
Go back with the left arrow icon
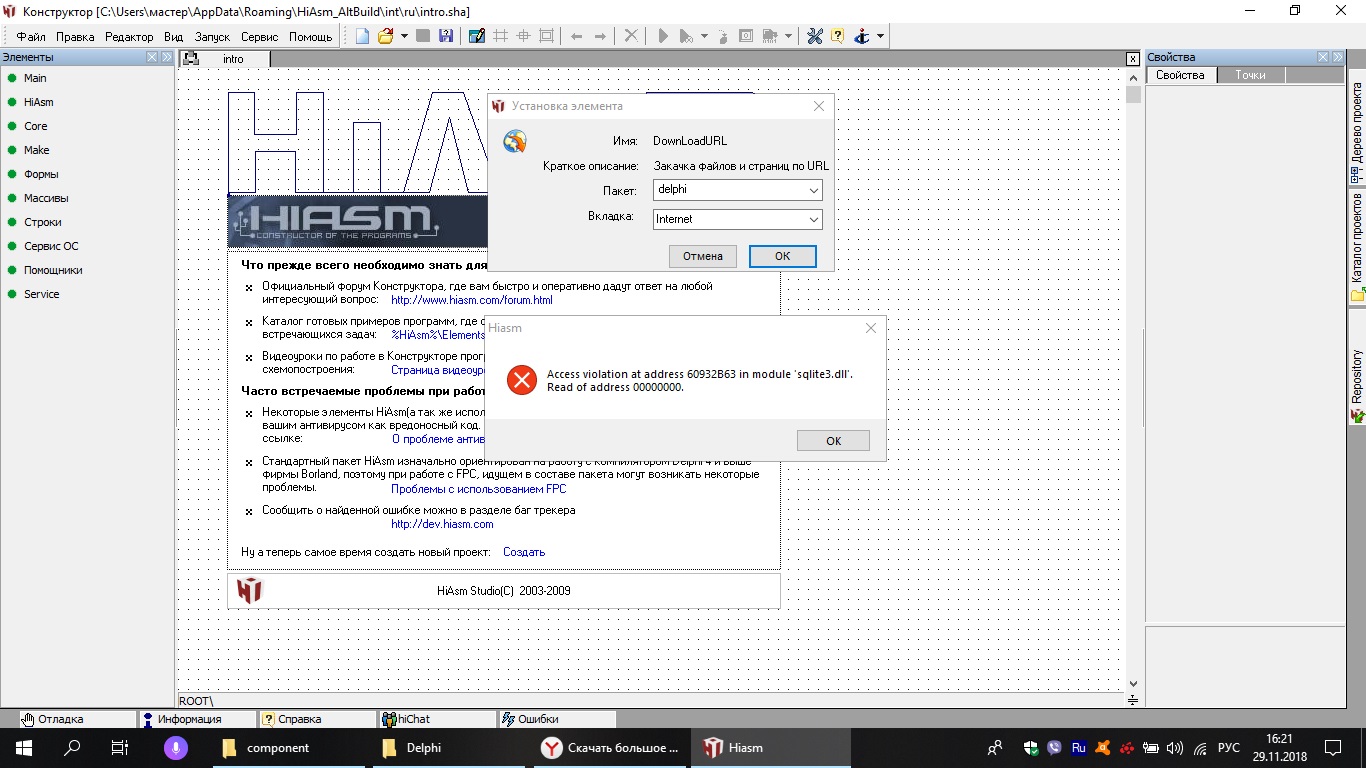[577, 36]
